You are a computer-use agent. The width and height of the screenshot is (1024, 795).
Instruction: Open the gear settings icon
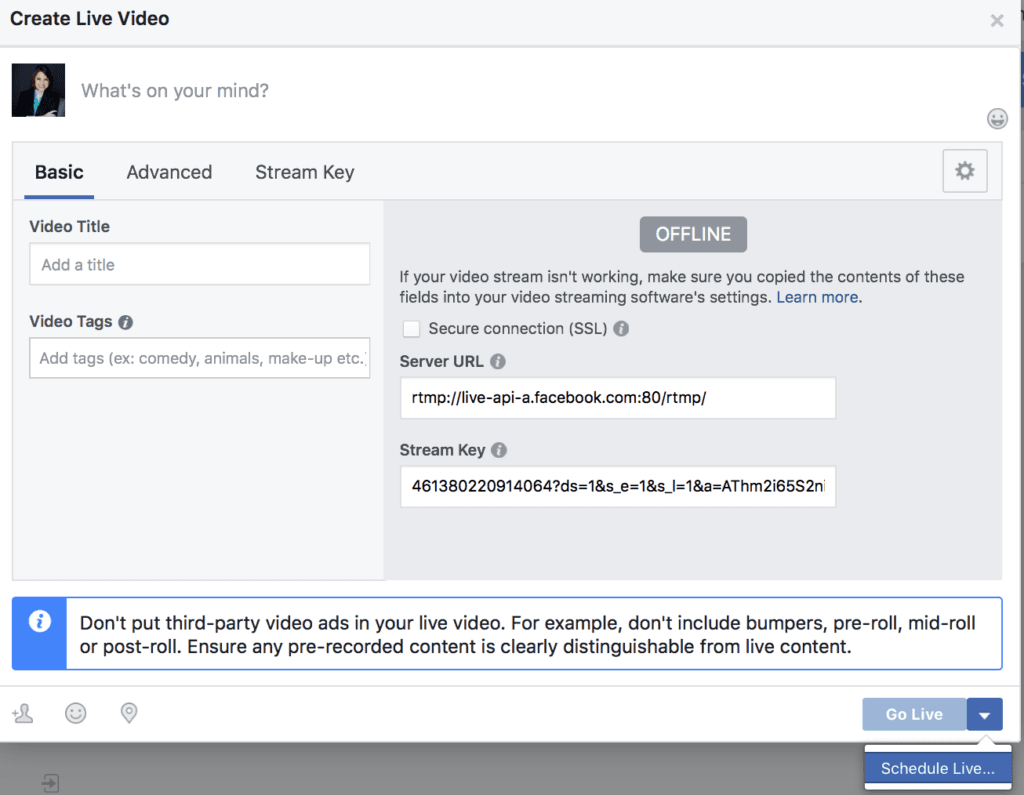[964, 171]
